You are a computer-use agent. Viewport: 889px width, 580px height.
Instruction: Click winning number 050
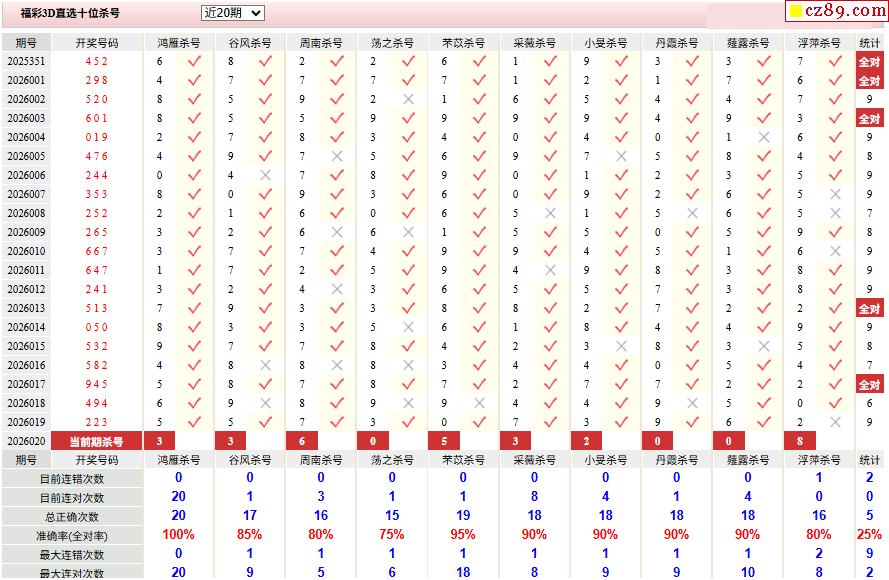(96, 327)
